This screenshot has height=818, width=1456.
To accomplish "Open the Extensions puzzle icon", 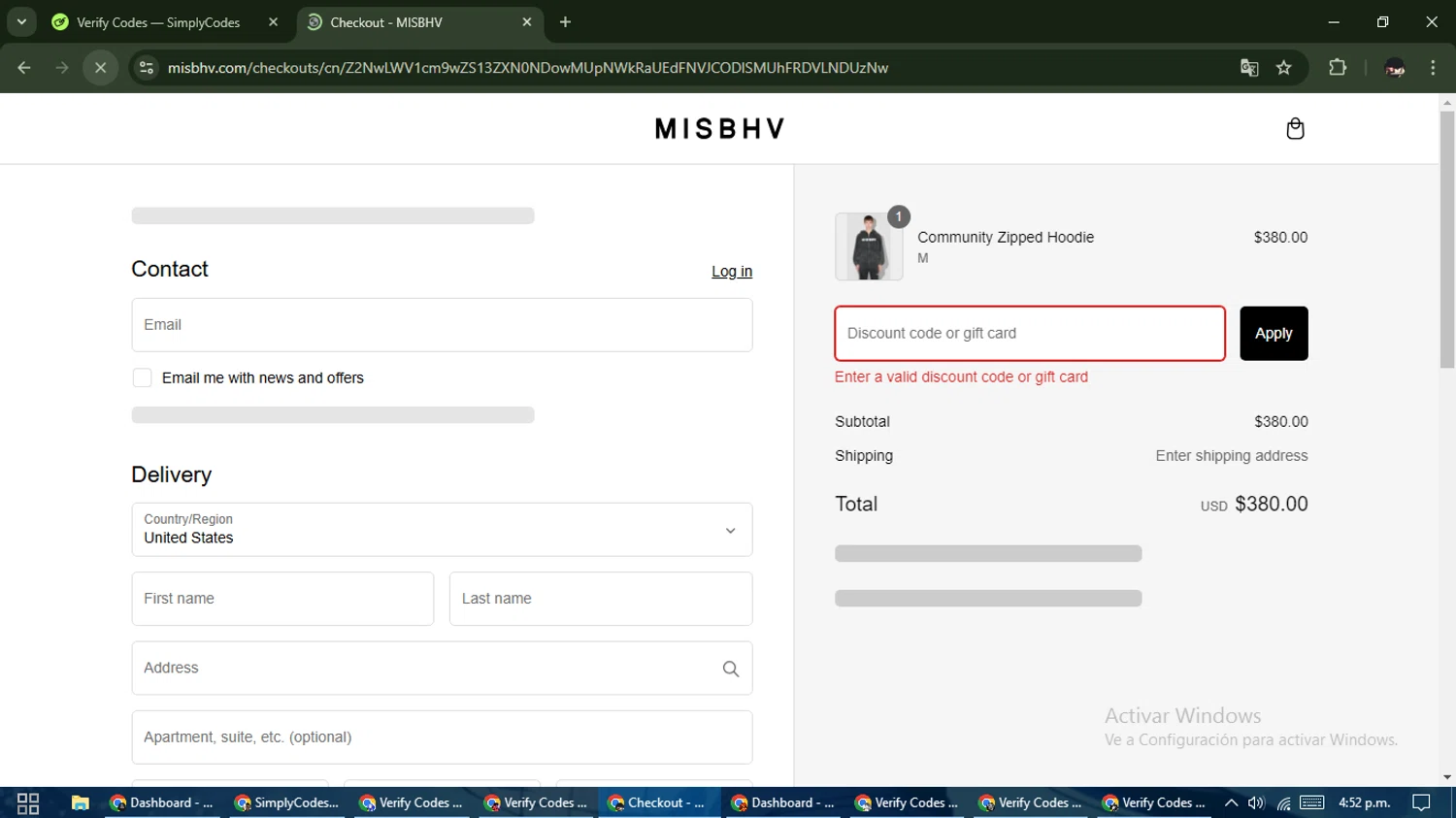I will coord(1338,68).
